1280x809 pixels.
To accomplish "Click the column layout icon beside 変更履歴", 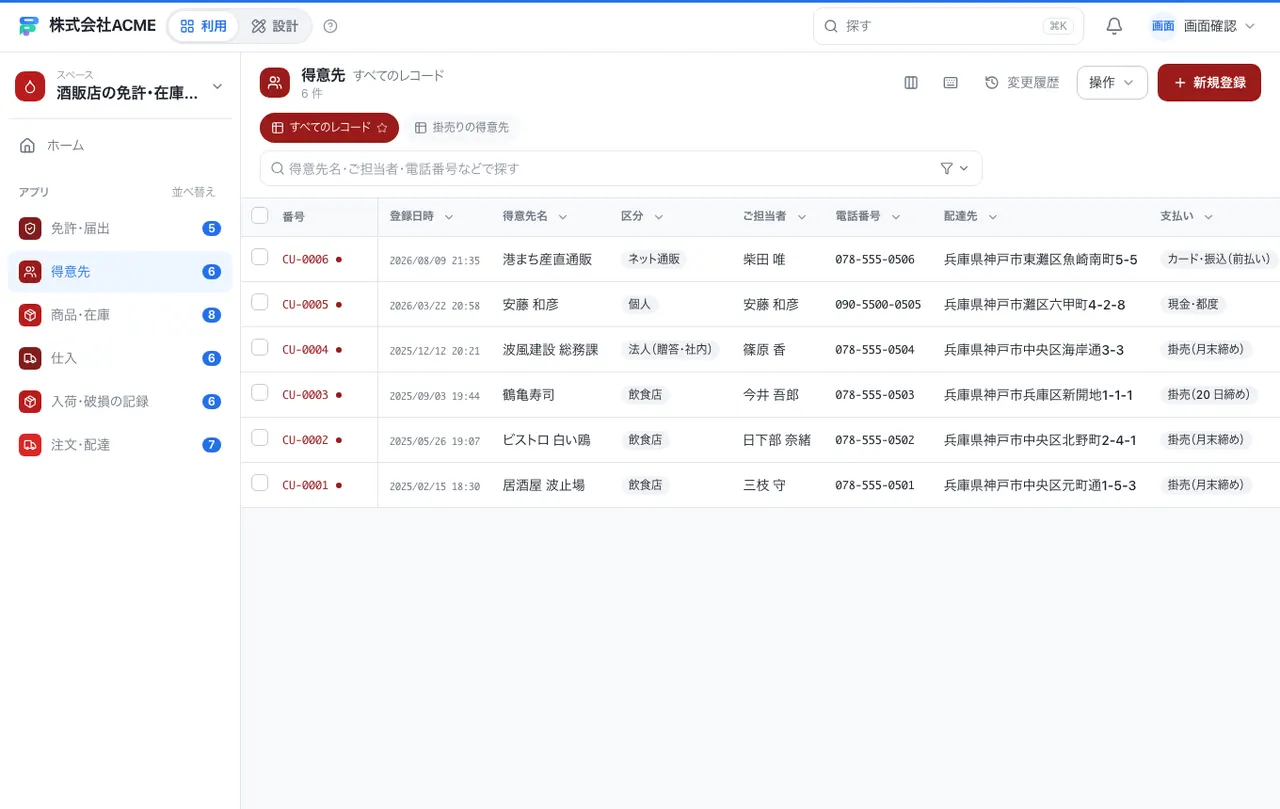I will tap(911, 83).
